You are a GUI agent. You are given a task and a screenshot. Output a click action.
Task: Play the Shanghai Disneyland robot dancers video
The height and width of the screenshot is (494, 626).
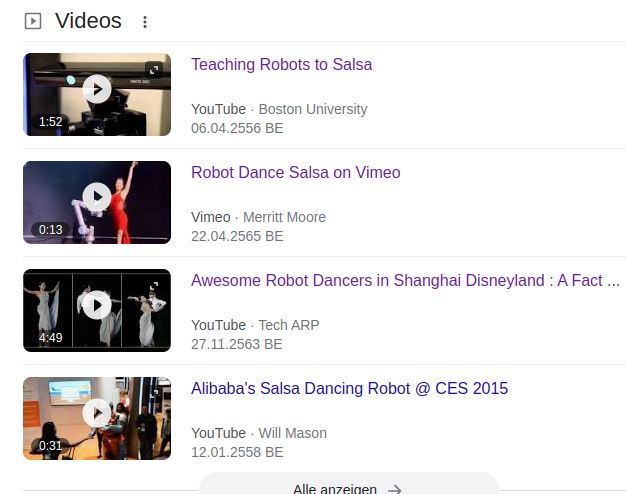97,305
